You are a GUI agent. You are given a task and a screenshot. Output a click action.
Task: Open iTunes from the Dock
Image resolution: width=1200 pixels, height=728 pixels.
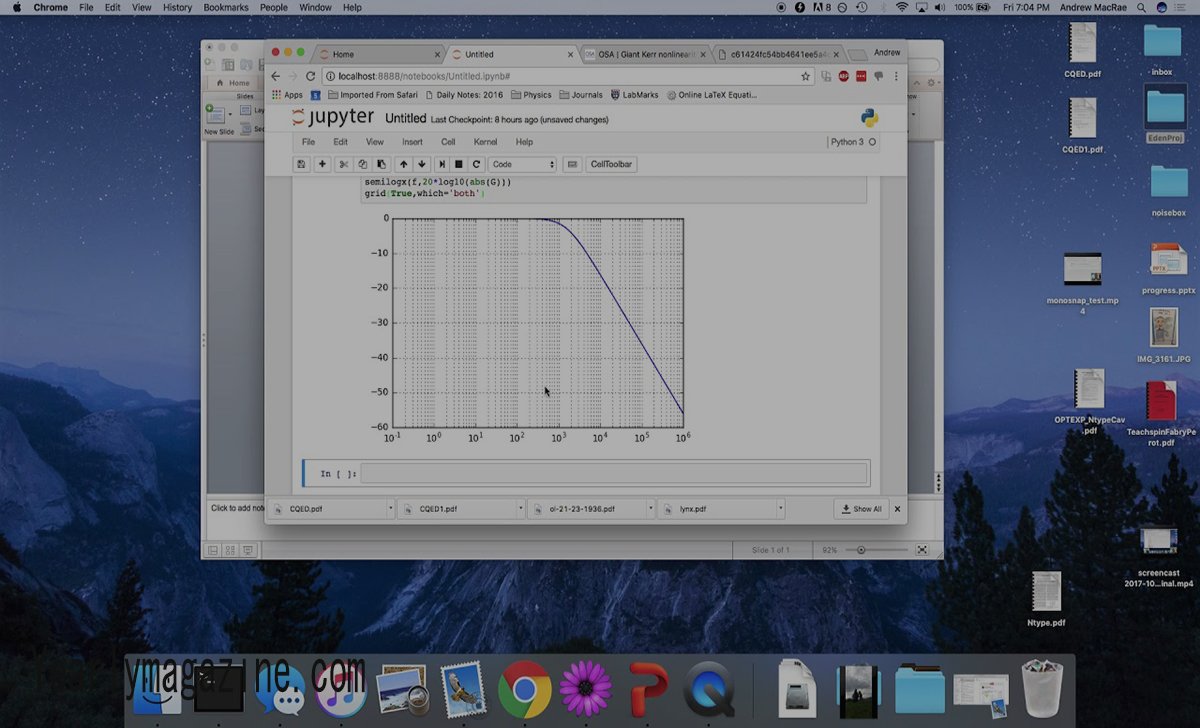(x=340, y=689)
